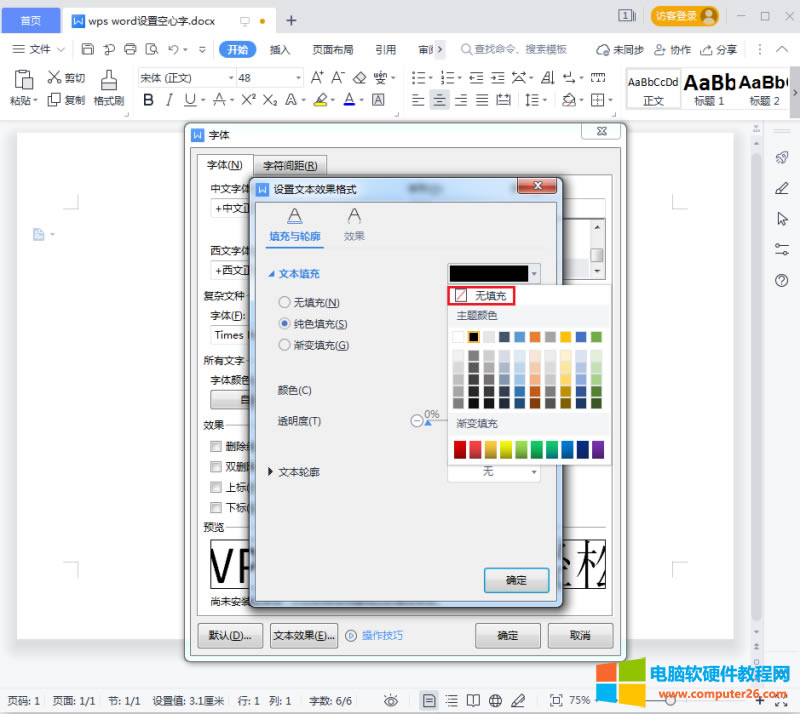This screenshot has width=800, height=714.
Task: Choose the 纯色填充(S) radio button
Action: [285, 324]
